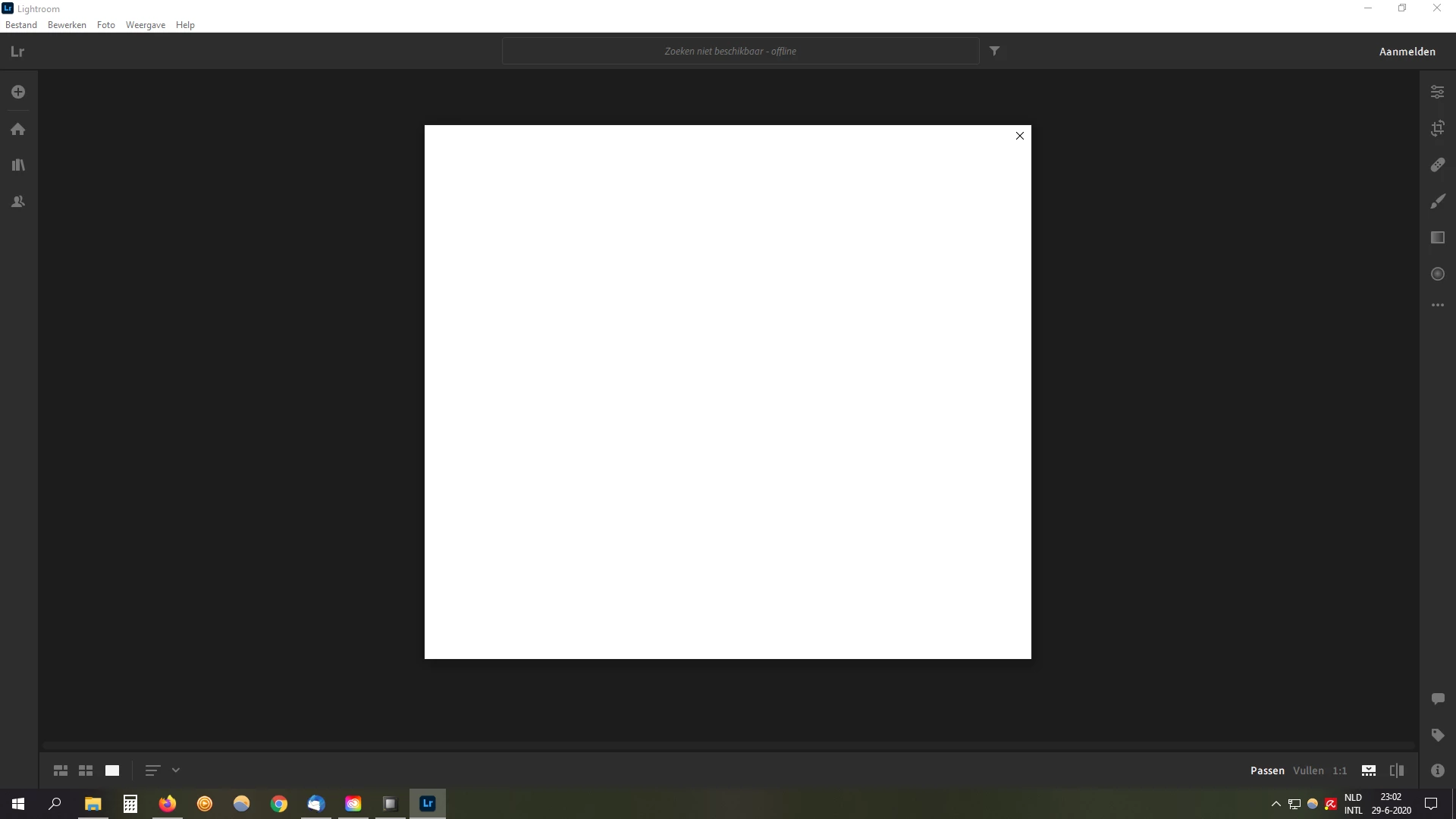This screenshot has height=819, width=1456.
Task: Select the Radial Gradient tool
Action: tap(1437, 274)
